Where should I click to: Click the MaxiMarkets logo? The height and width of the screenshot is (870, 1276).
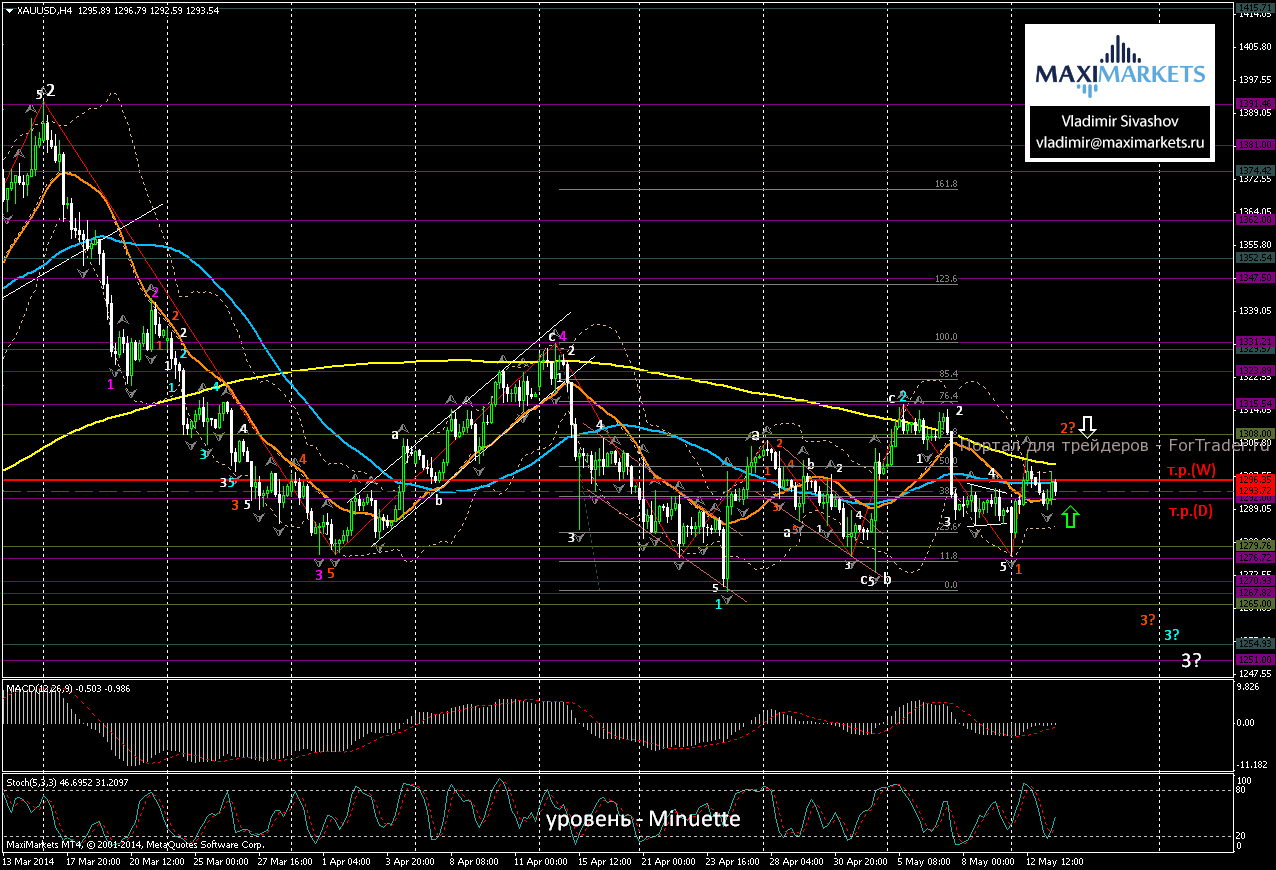(1120, 65)
